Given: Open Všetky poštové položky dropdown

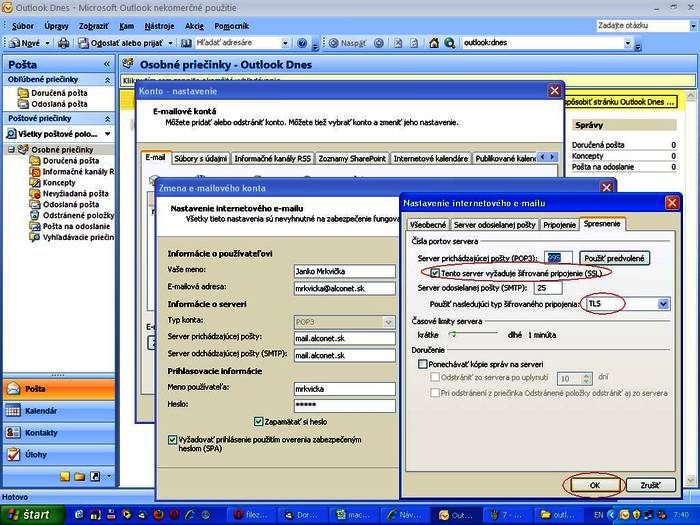Looking at the screenshot, I should 108,134.
